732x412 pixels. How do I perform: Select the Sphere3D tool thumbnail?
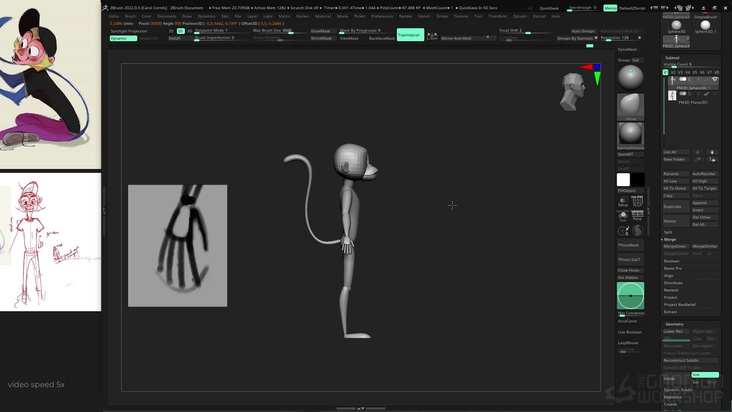click(676, 27)
